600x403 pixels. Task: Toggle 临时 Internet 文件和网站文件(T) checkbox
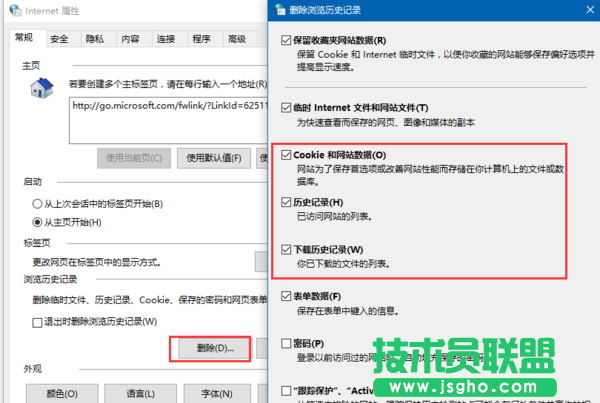[286, 108]
